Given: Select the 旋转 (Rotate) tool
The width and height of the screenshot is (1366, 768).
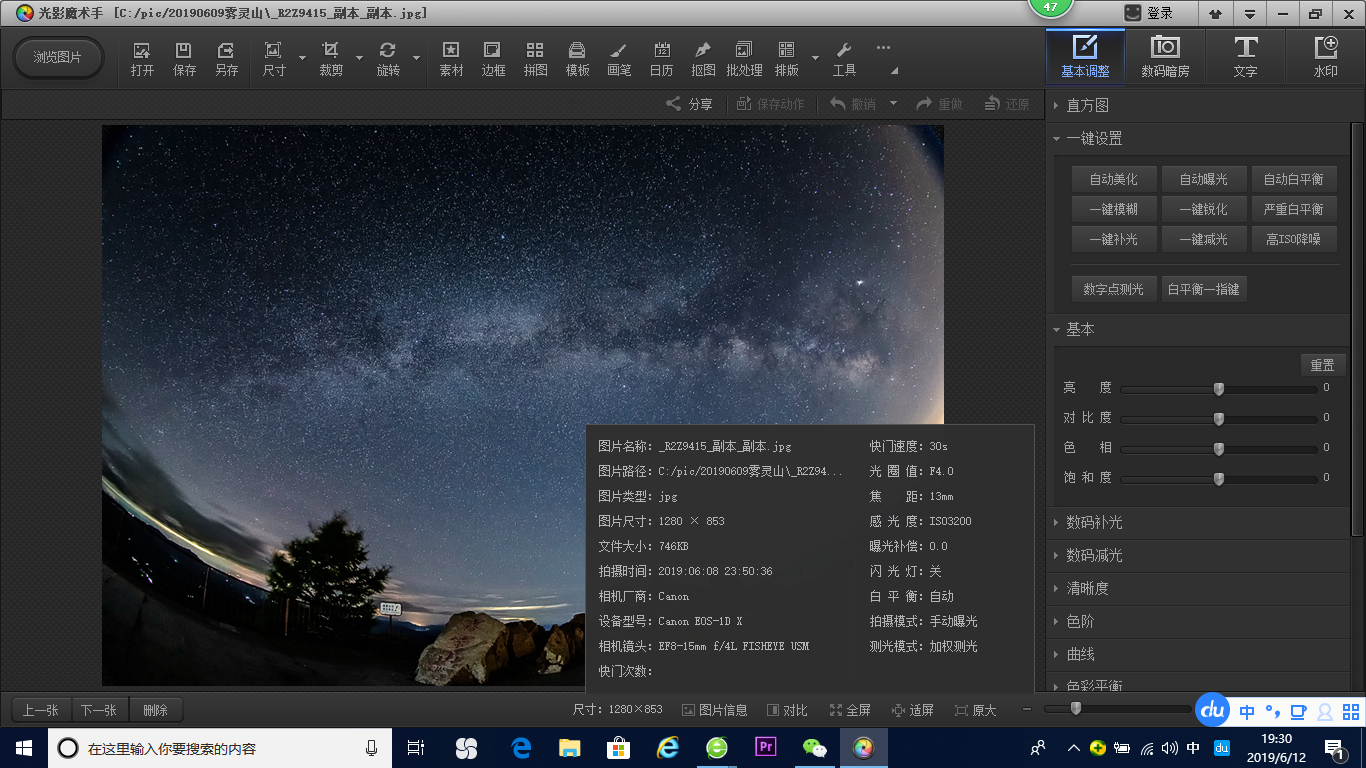Looking at the screenshot, I should 388,59.
